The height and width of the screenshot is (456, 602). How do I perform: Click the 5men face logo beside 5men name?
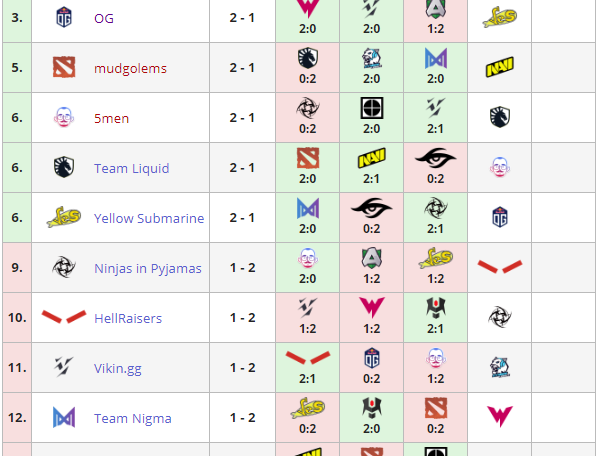tap(64, 118)
